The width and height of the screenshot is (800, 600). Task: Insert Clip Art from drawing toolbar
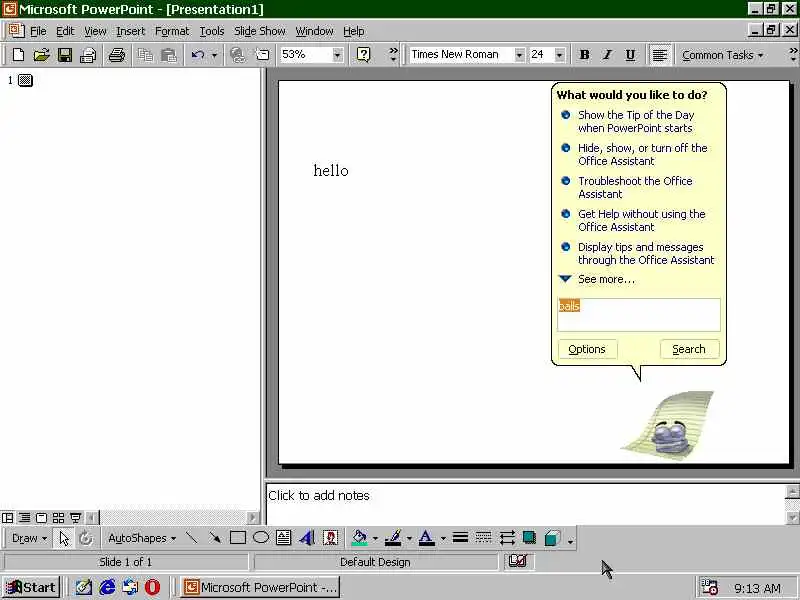pyautogui.click(x=331, y=537)
